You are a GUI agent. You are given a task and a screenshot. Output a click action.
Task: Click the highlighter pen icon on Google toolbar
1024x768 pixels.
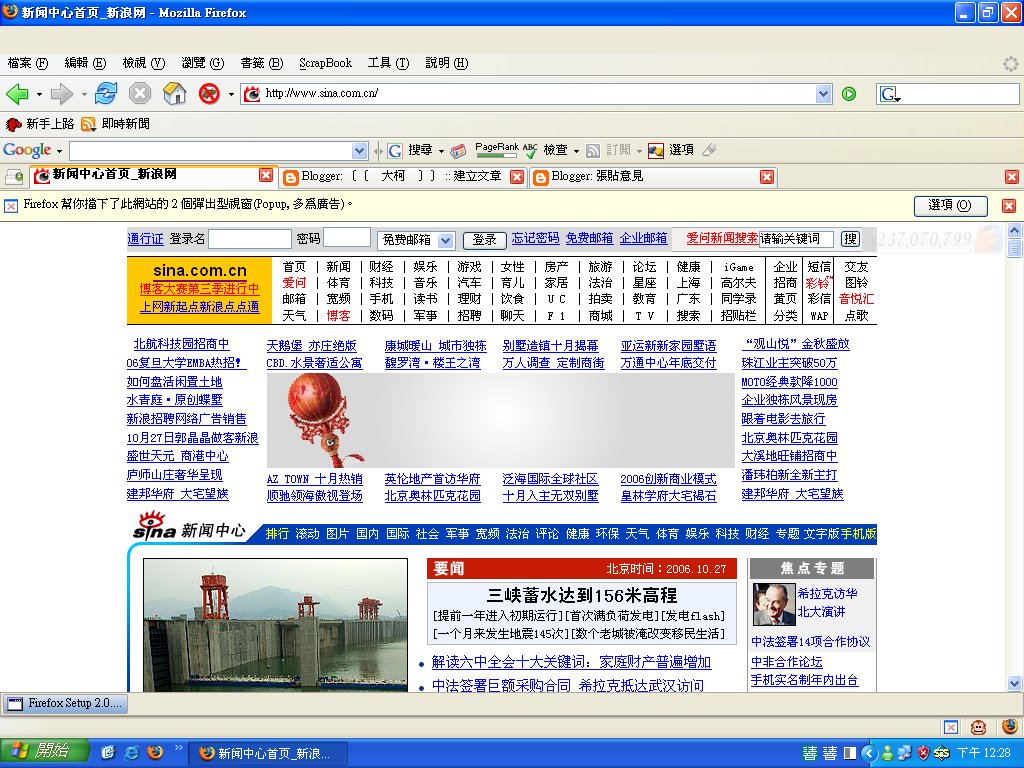[709, 150]
